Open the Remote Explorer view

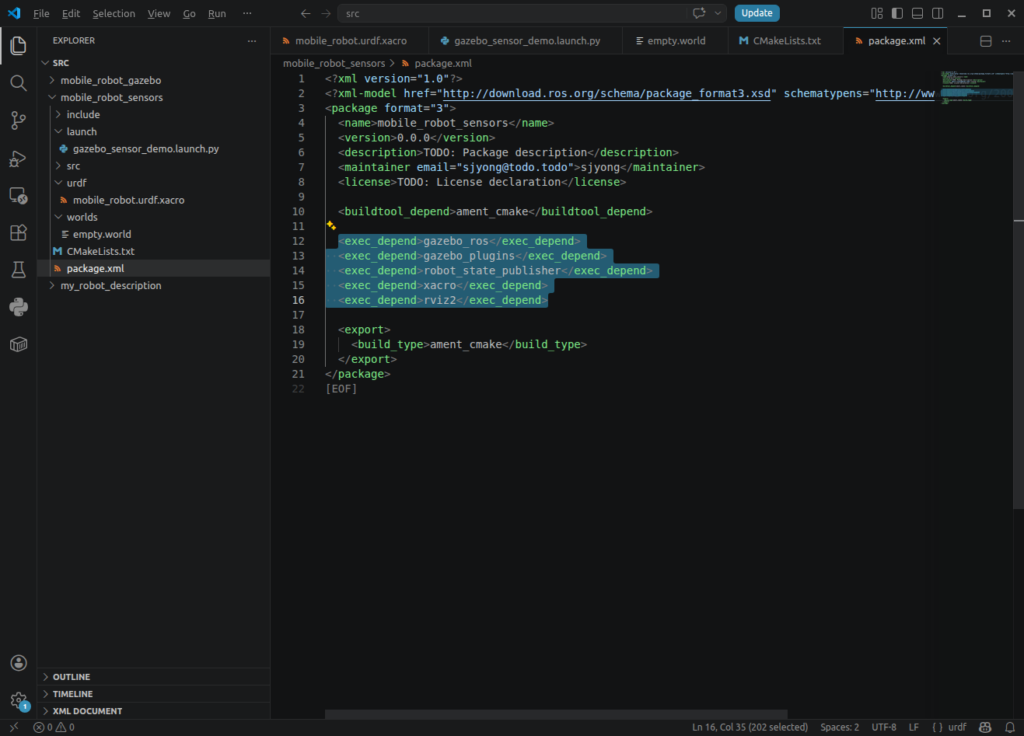(x=18, y=195)
